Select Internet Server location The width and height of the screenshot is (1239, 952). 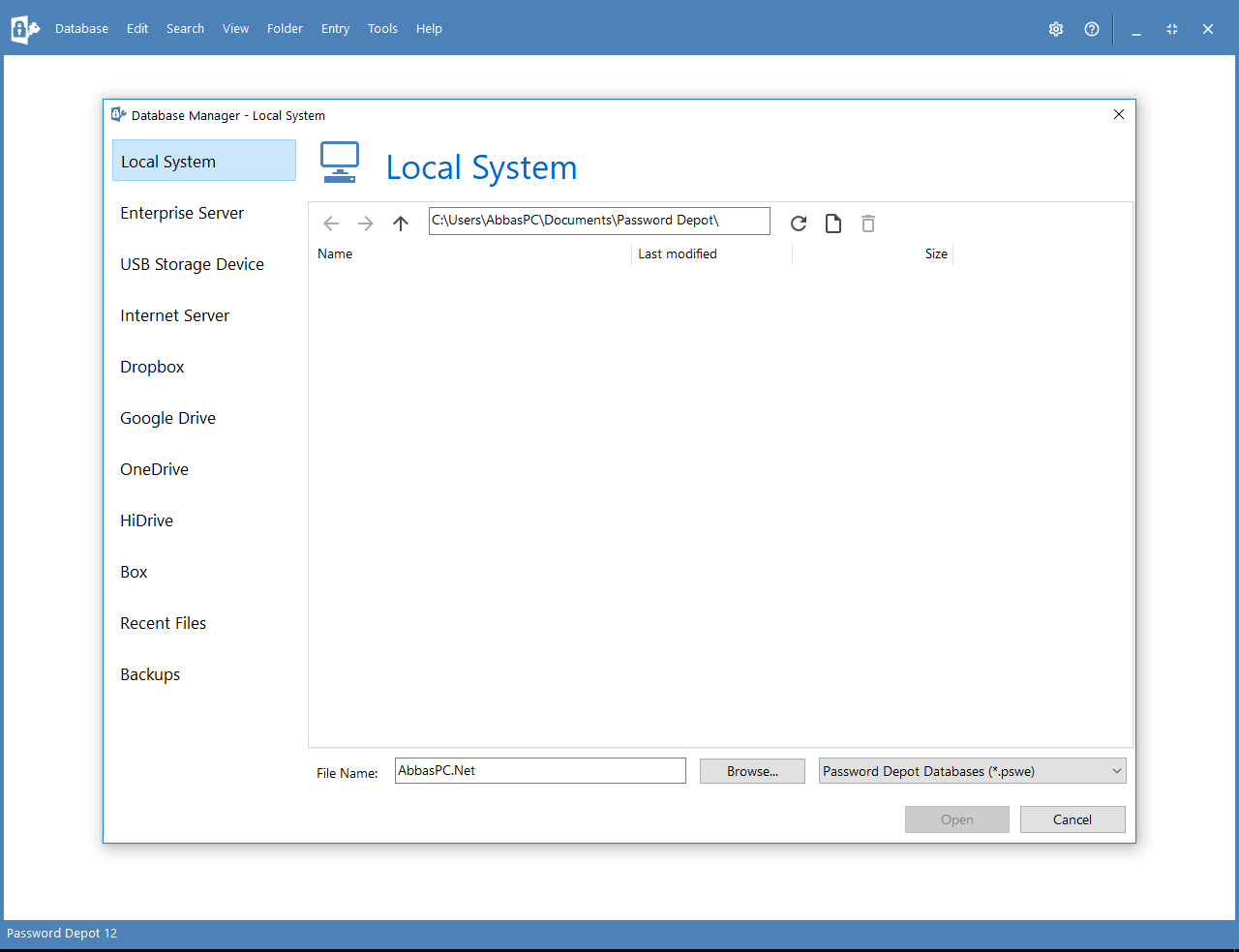pyautogui.click(x=204, y=315)
